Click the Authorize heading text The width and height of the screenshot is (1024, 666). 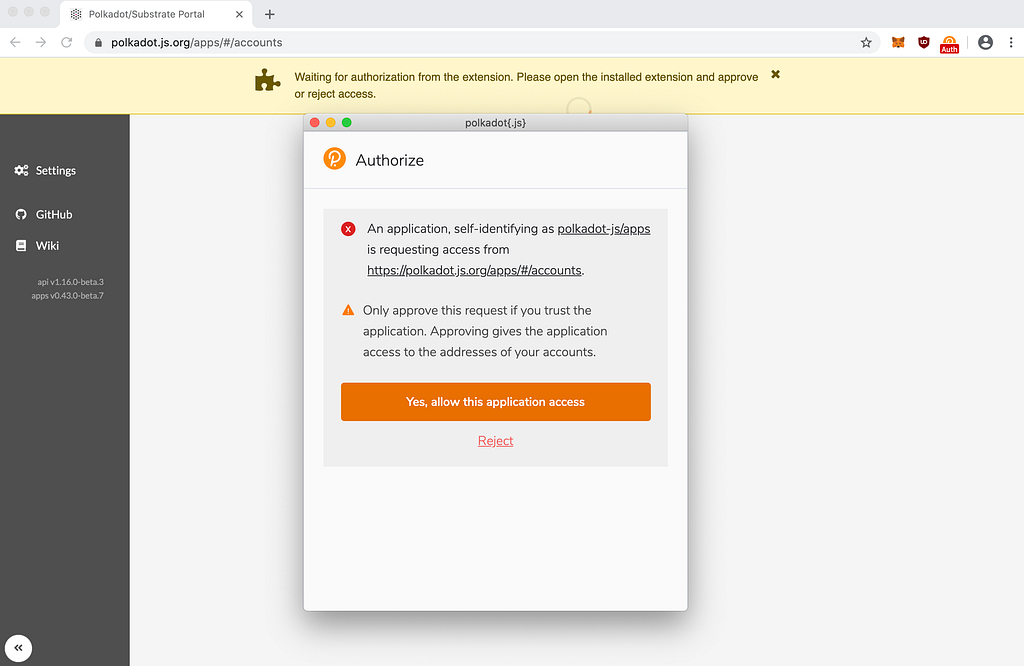(389, 160)
